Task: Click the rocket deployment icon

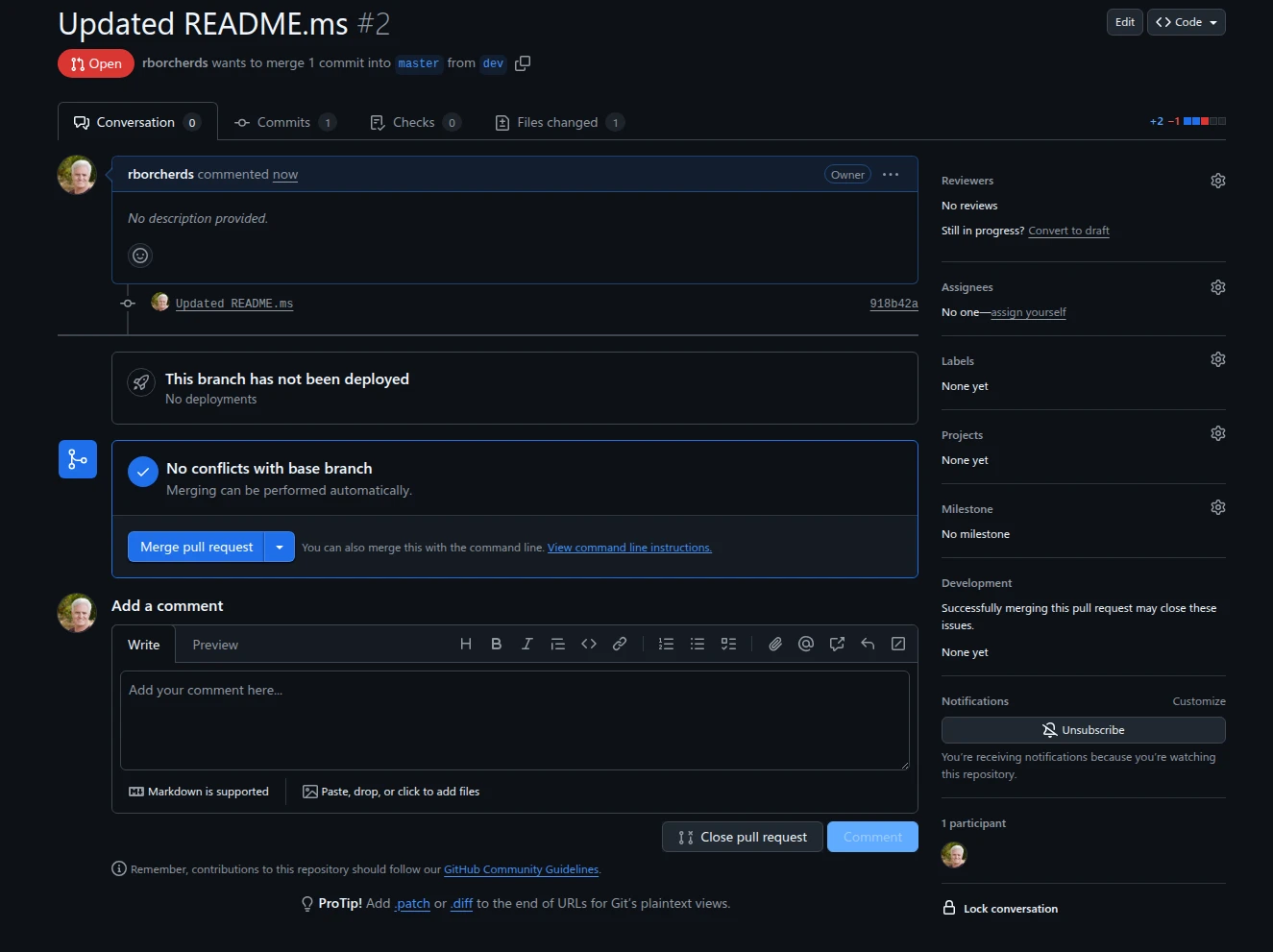Action: (x=141, y=382)
